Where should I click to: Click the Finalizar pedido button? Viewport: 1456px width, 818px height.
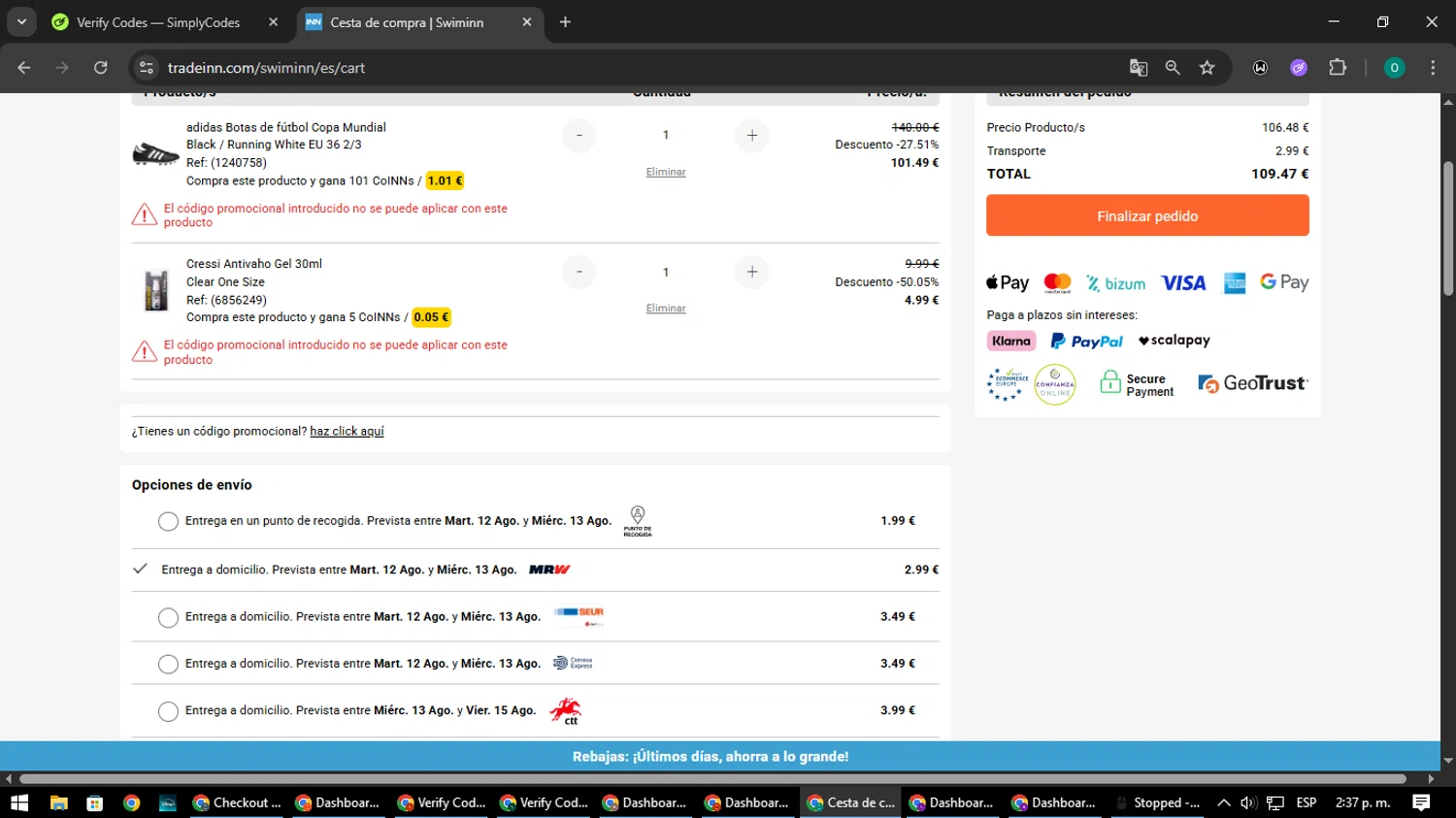[x=1147, y=215]
